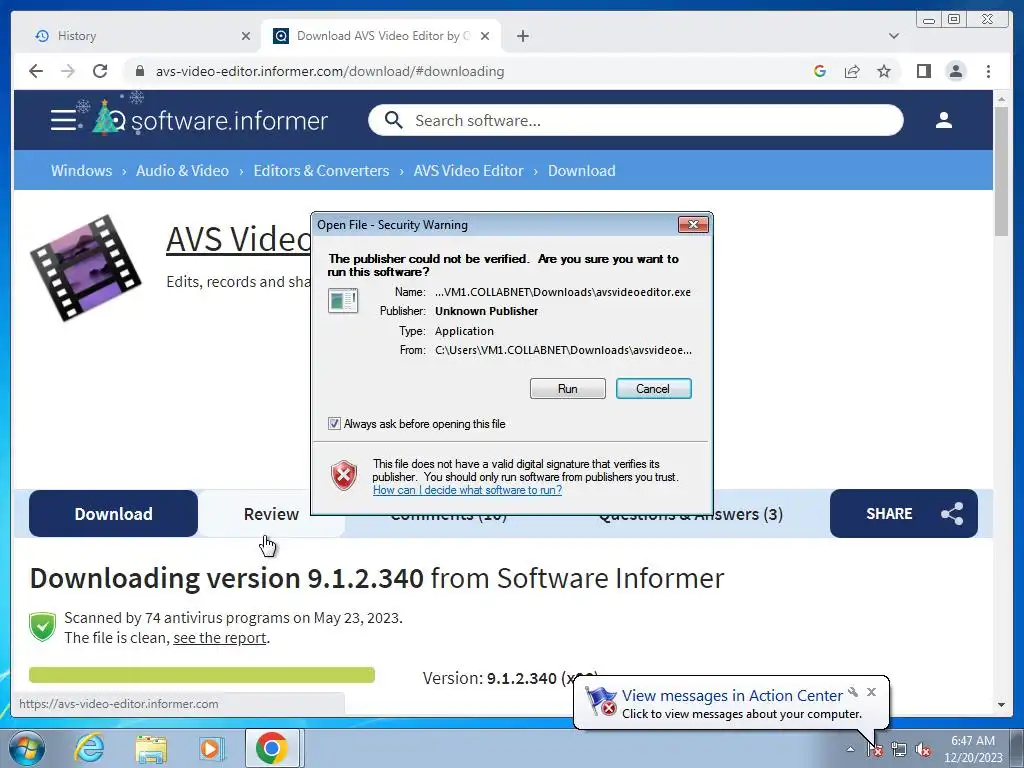The height and width of the screenshot is (768, 1024).
Task: Open How can I decide what software link
Action: pos(467,490)
